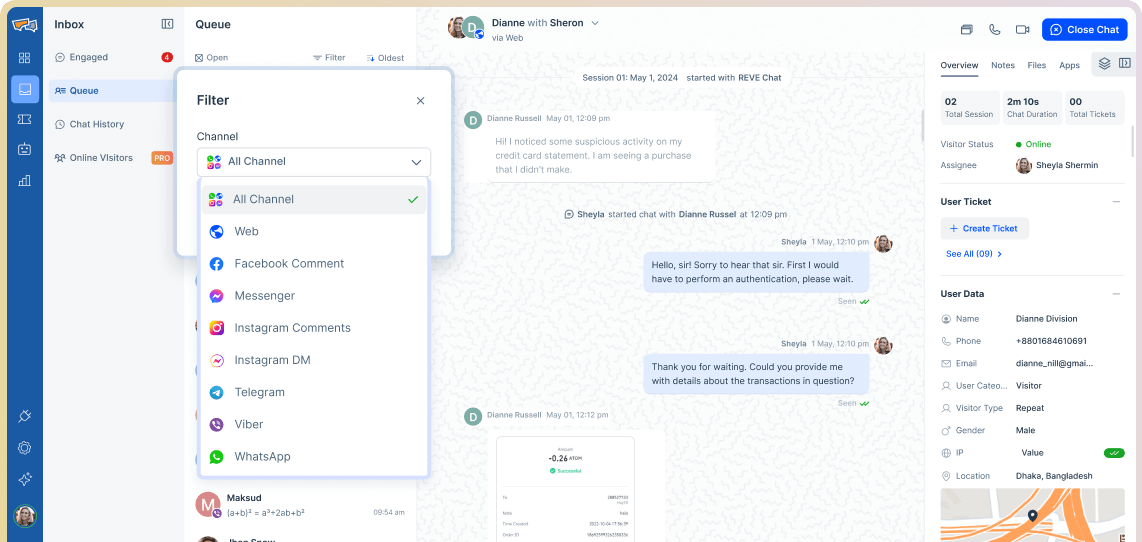Open the See All (09) link

coord(974,254)
